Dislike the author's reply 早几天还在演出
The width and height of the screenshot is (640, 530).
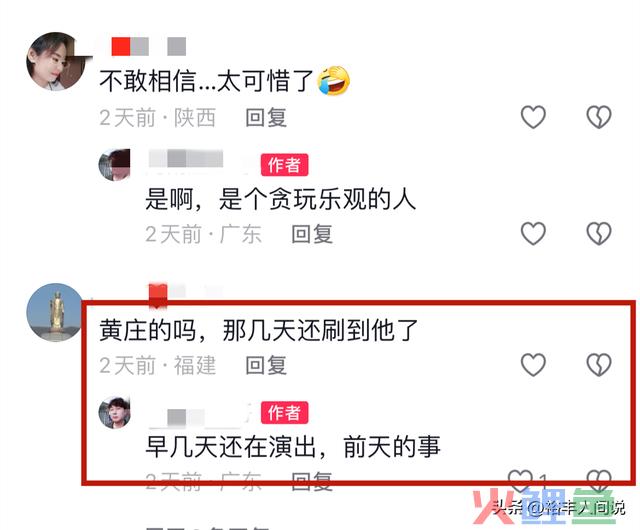click(x=599, y=480)
